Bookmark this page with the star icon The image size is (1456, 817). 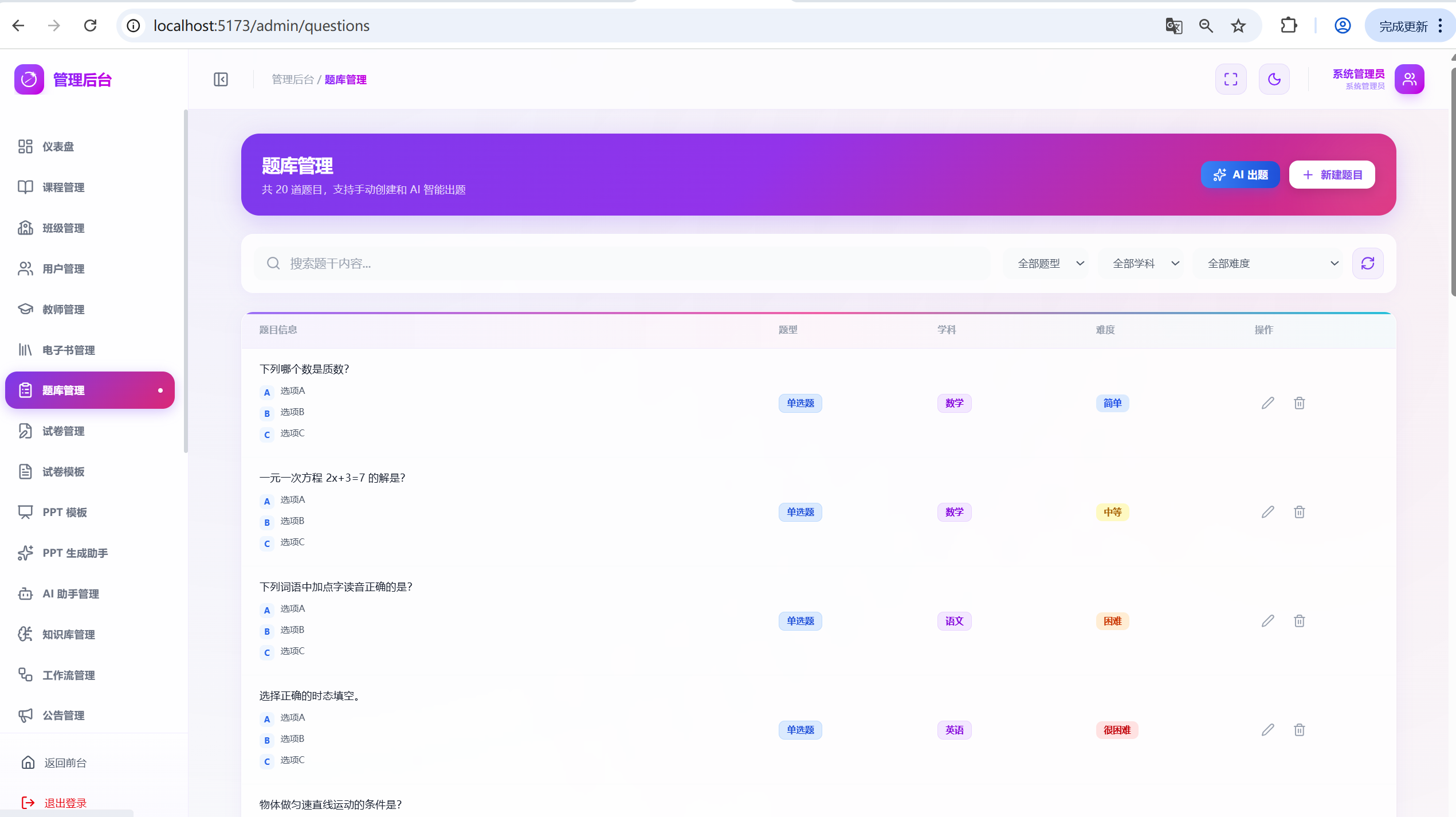1238,26
